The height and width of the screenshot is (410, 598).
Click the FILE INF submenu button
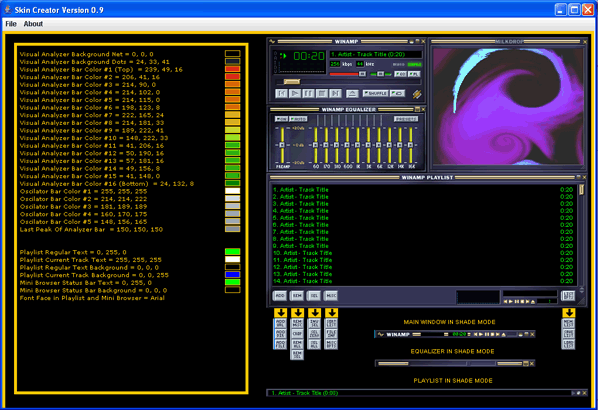(x=331, y=334)
